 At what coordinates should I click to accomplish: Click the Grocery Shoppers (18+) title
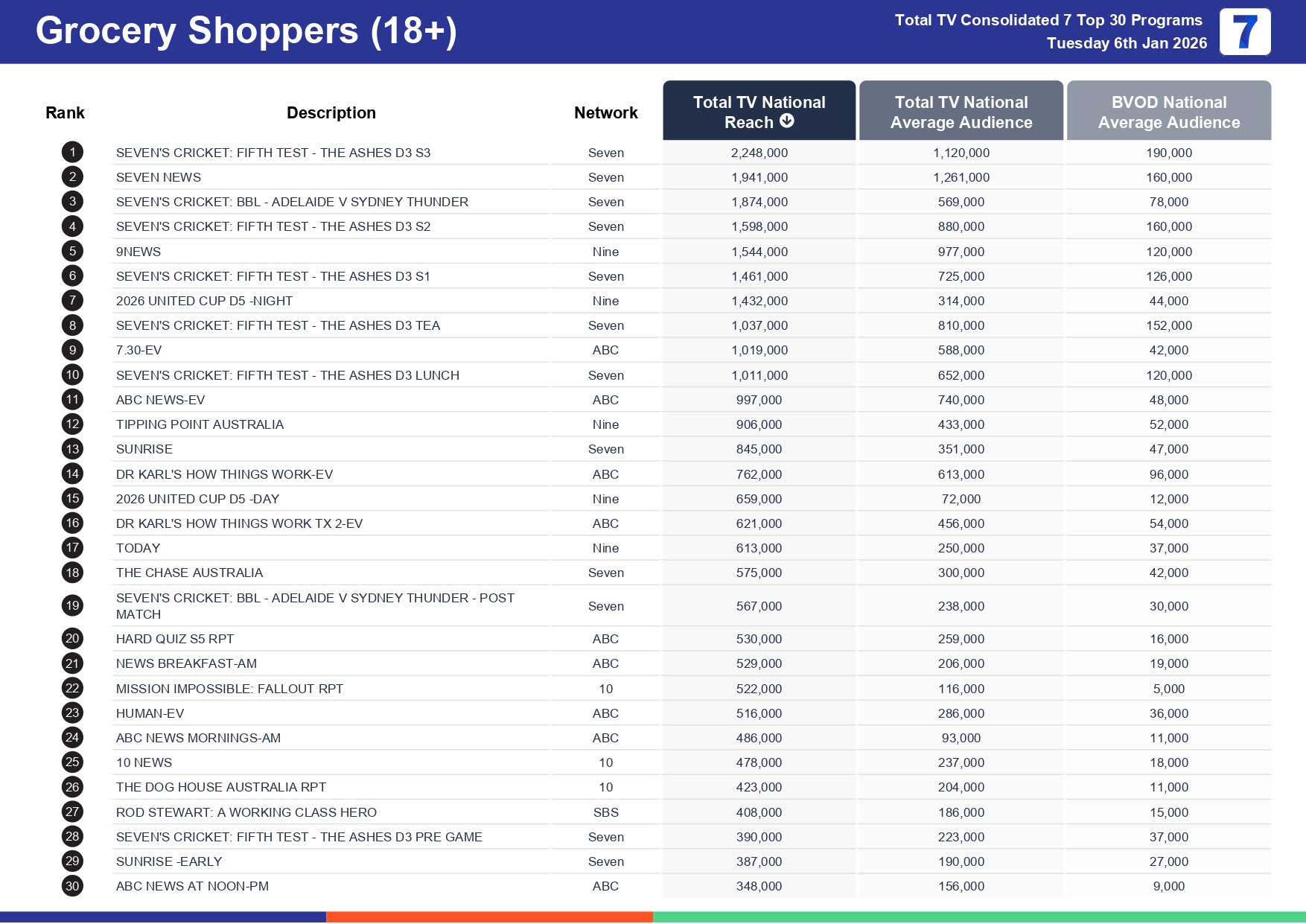coord(246,31)
